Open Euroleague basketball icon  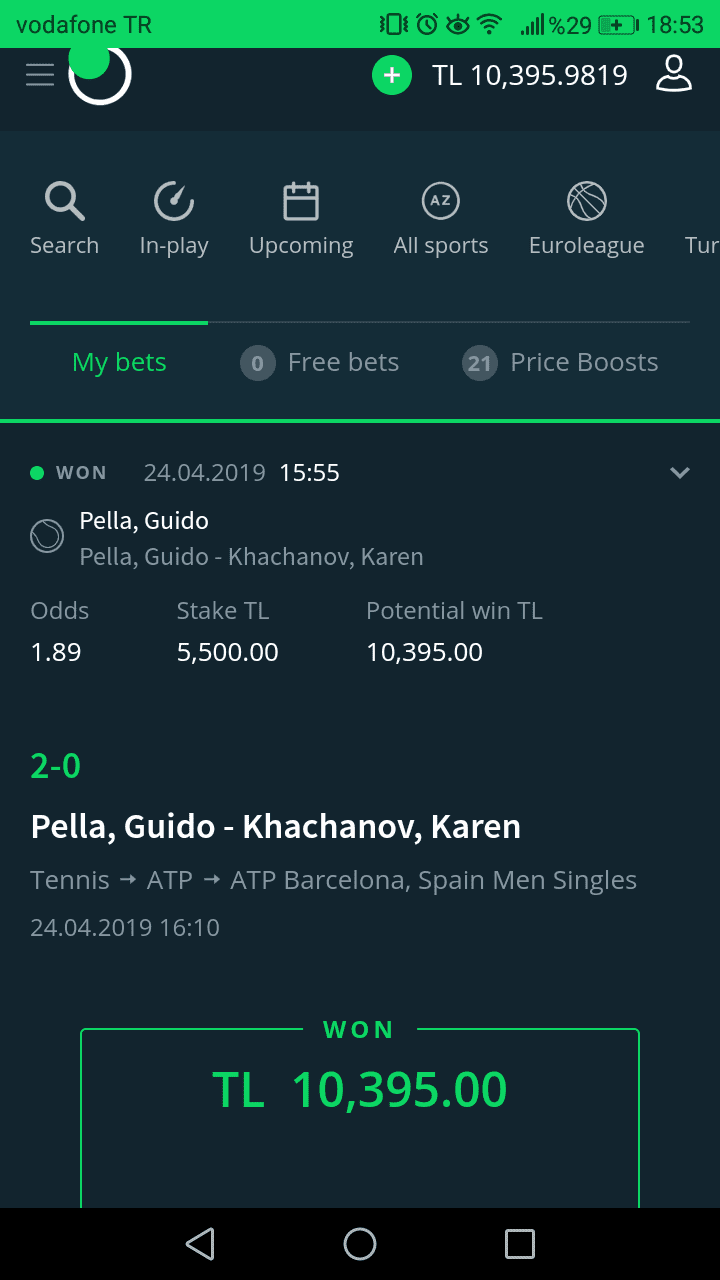(x=587, y=201)
